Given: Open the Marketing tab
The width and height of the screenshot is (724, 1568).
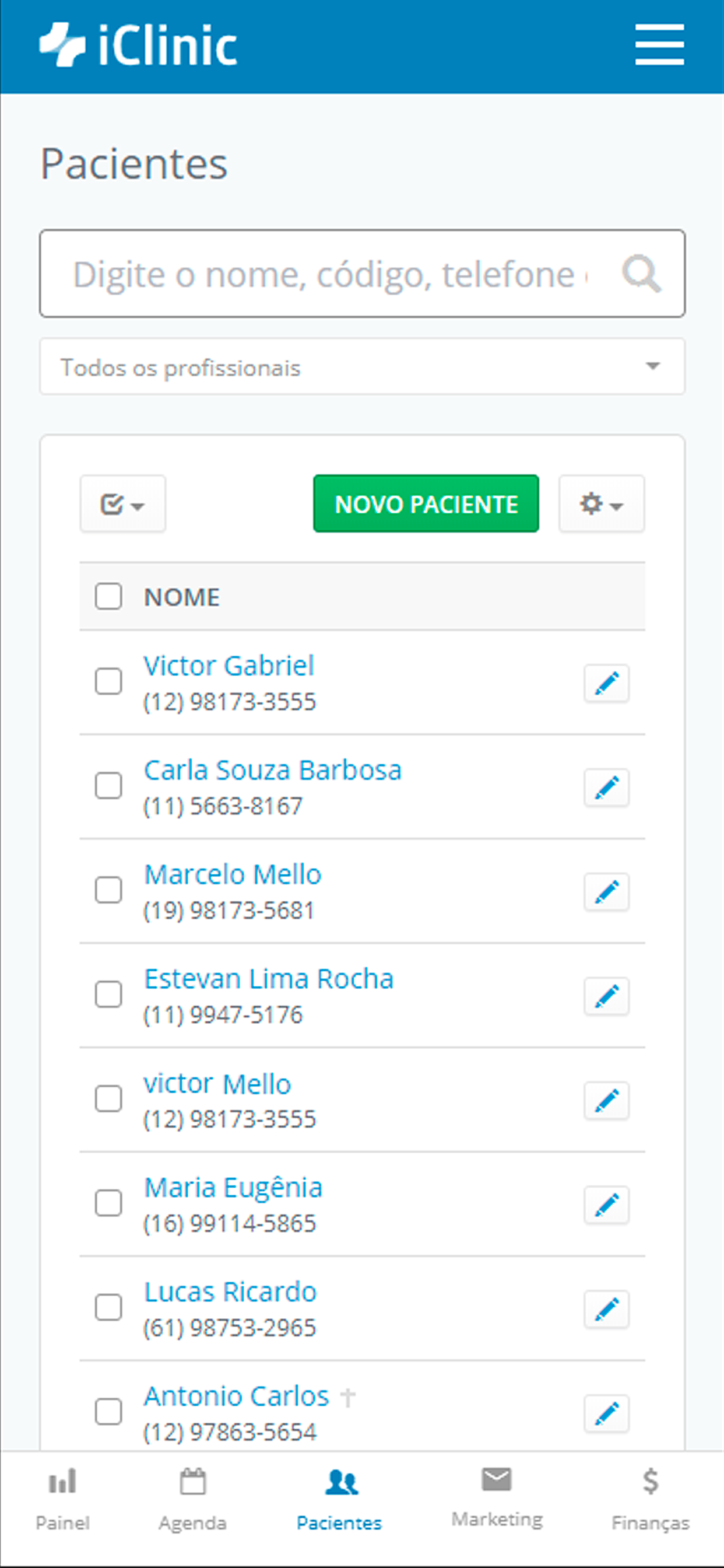Looking at the screenshot, I should pos(497,1498).
